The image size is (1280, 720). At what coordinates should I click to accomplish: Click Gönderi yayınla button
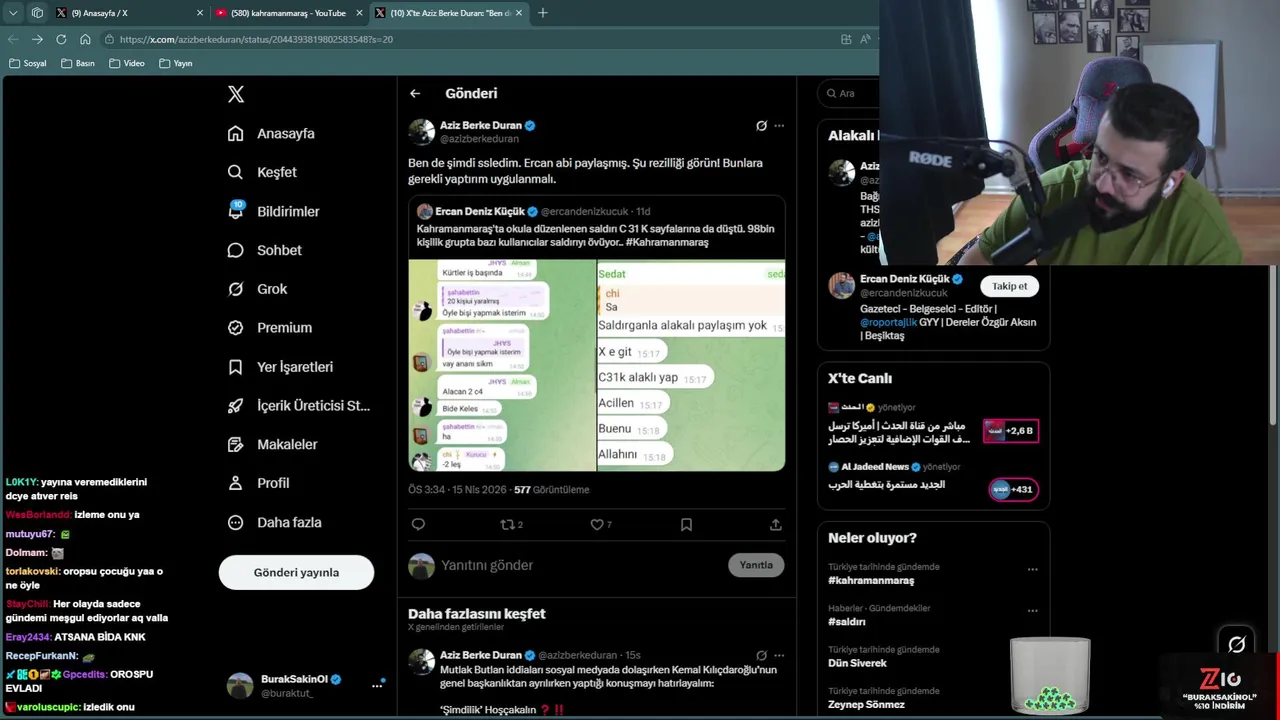click(x=296, y=572)
